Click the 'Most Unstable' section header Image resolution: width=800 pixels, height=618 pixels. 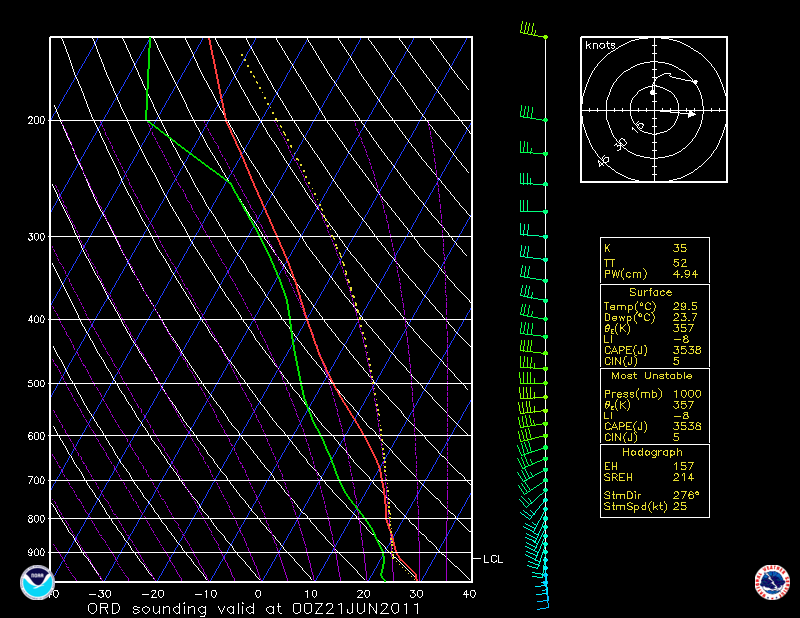[x=652, y=376]
